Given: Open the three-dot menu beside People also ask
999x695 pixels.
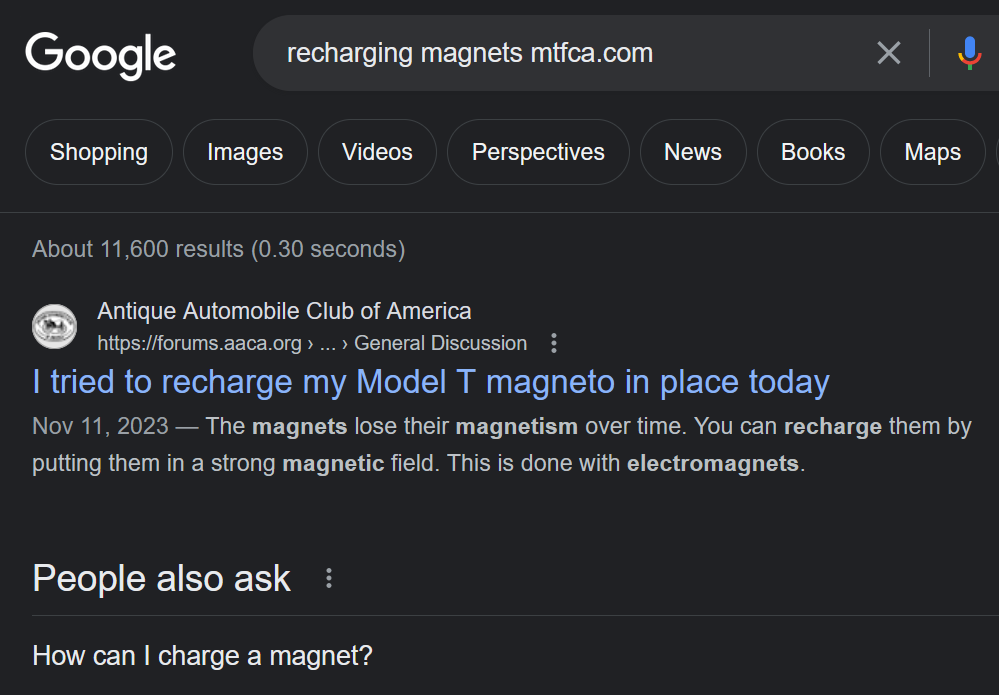Looking at the screenshot, I should coord(328,579).
